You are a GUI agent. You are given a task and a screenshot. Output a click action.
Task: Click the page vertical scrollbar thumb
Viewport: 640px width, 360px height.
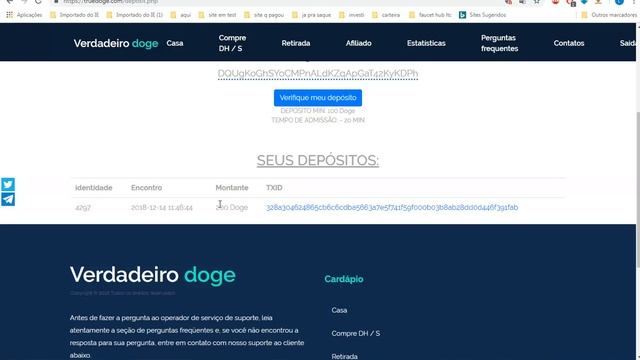pyautogui.click(x=638, y=190)
